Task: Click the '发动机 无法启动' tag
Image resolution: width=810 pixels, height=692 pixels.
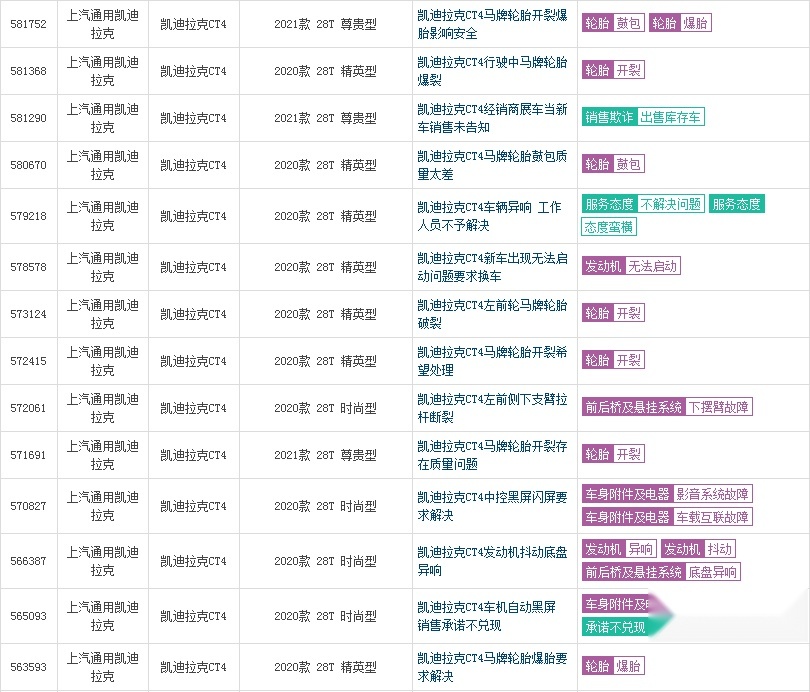Action: coord(631,266)
